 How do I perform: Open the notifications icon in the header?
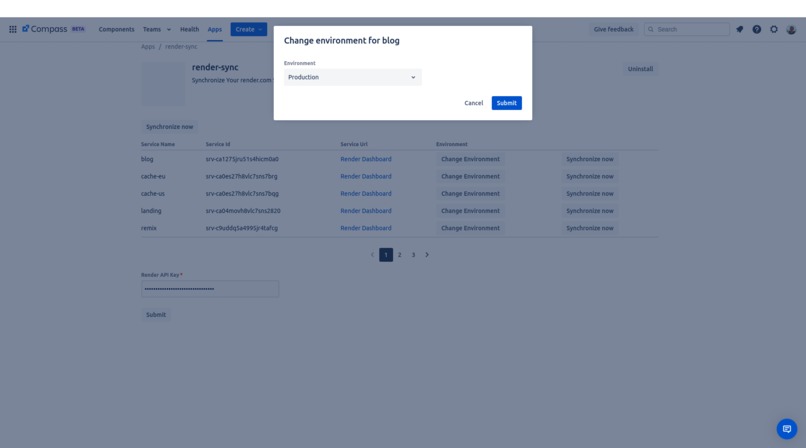click(x=740, y=29)
